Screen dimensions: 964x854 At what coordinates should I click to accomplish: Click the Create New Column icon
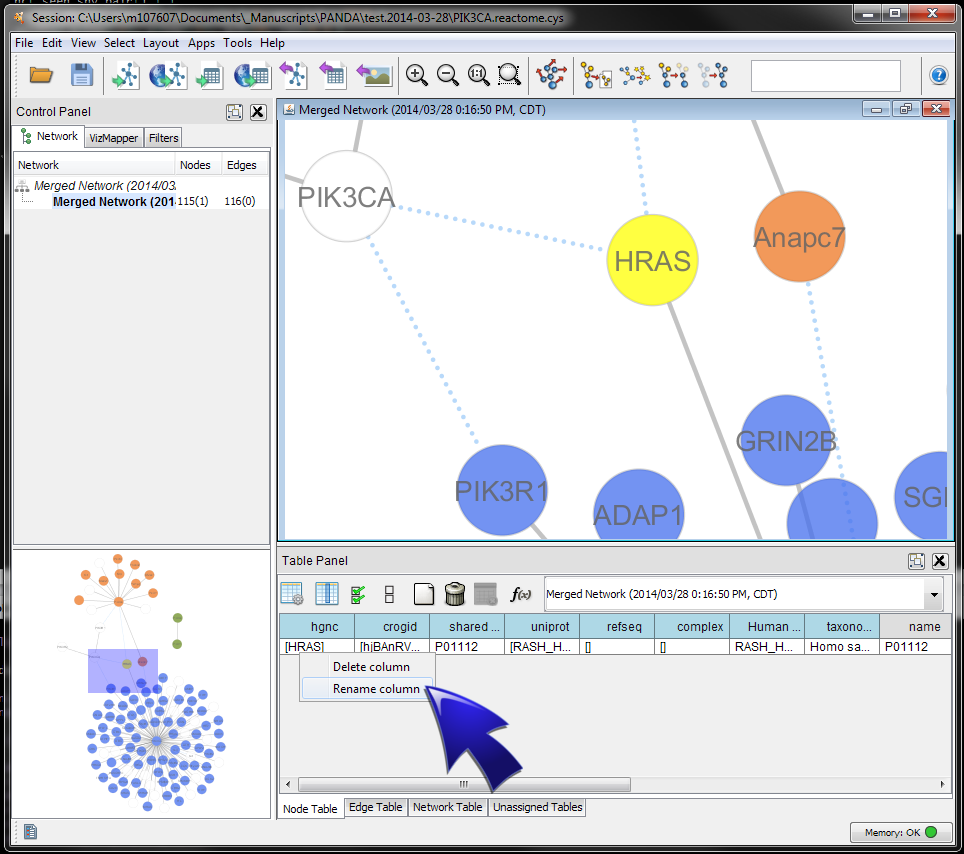click(424, 594)
